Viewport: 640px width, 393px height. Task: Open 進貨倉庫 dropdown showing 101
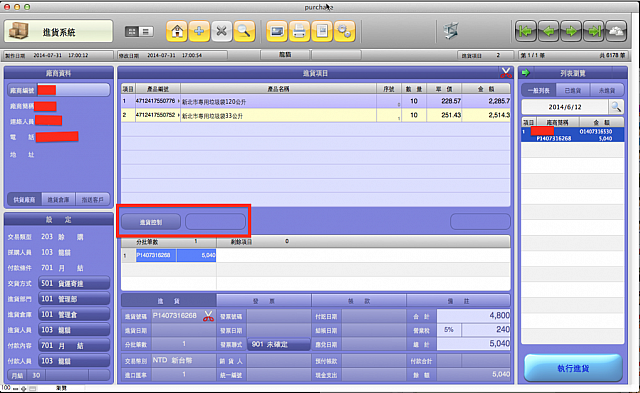tap(74, 314)
